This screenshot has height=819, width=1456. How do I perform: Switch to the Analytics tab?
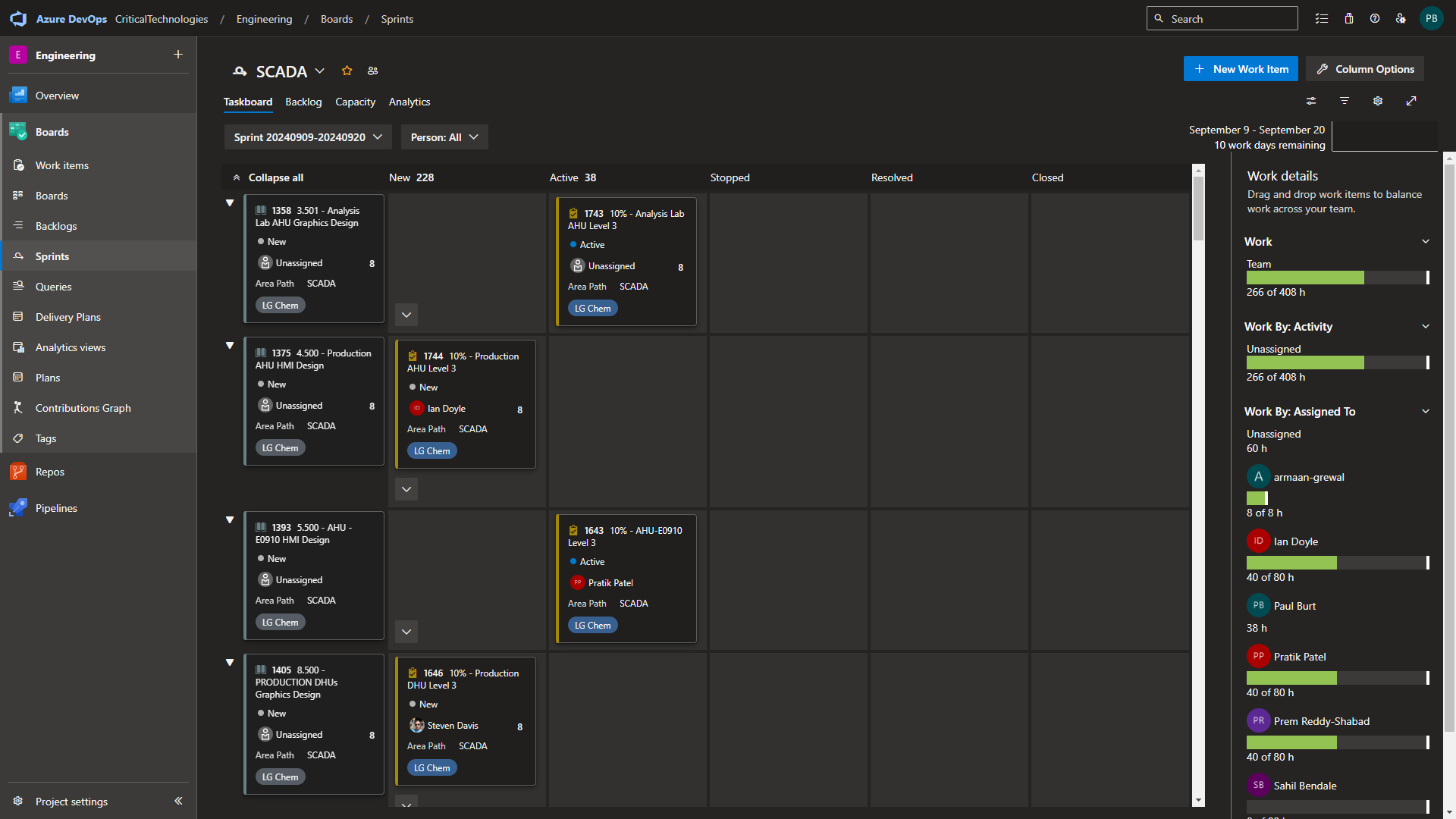pyautogui.click(x=409, y=102)
